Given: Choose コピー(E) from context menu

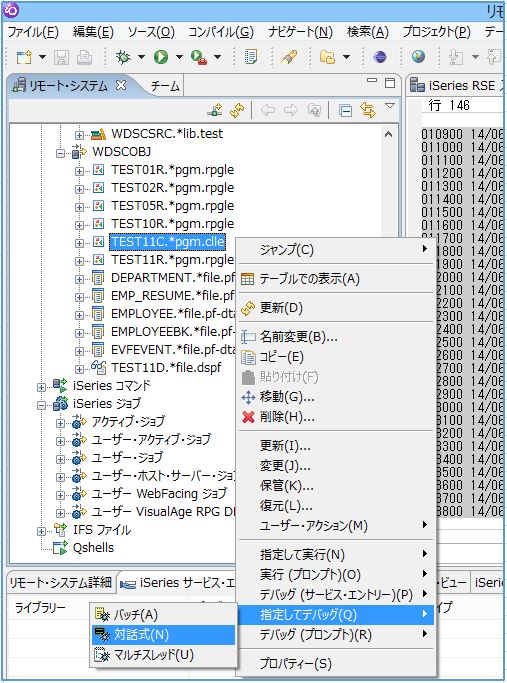Looking at the screenshot, I should click(336, 357).
